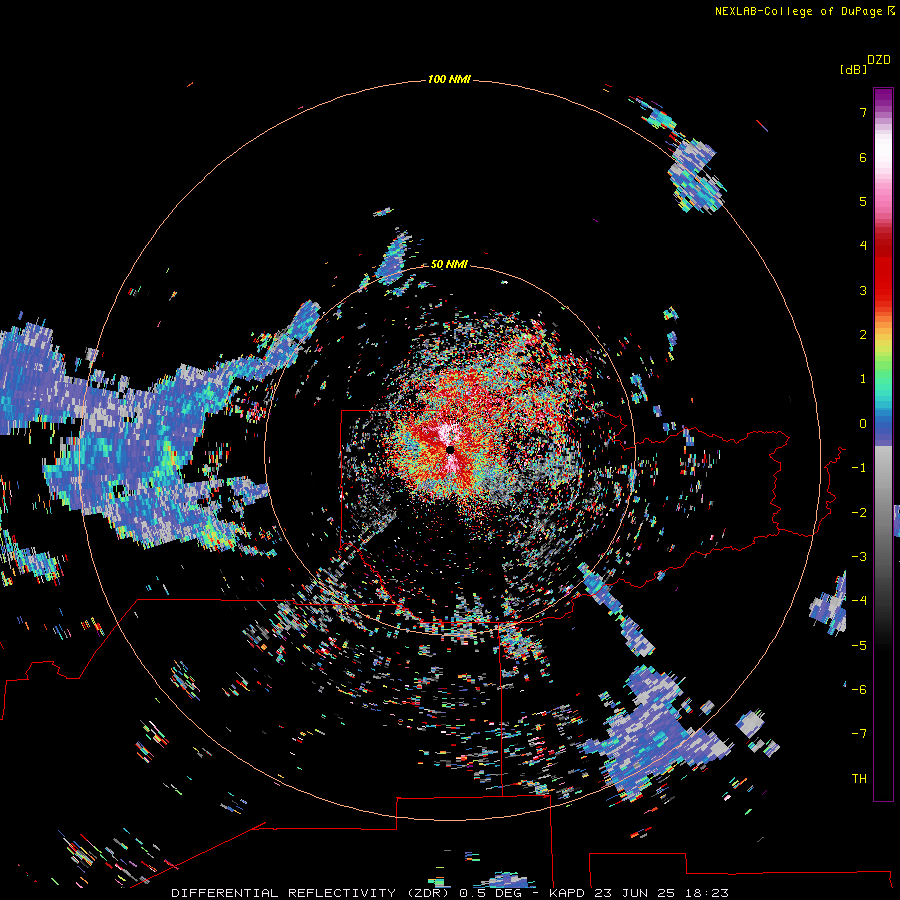Click the -4 dB value on legend

(859, 600)
